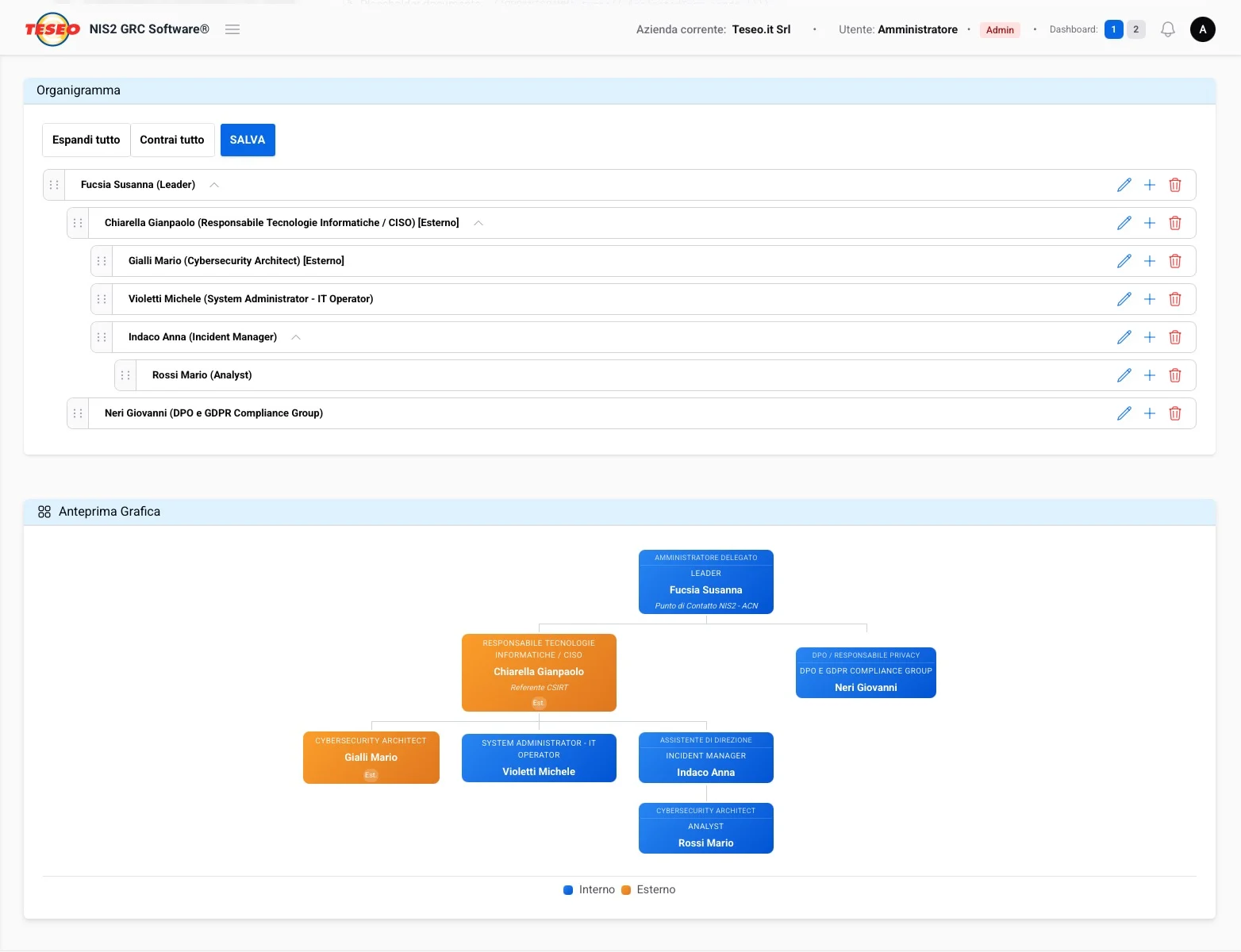1241x952 pixels.
Task: Collapse the Fucsia Susanna (Leader) branch
Action: point(214,185)
